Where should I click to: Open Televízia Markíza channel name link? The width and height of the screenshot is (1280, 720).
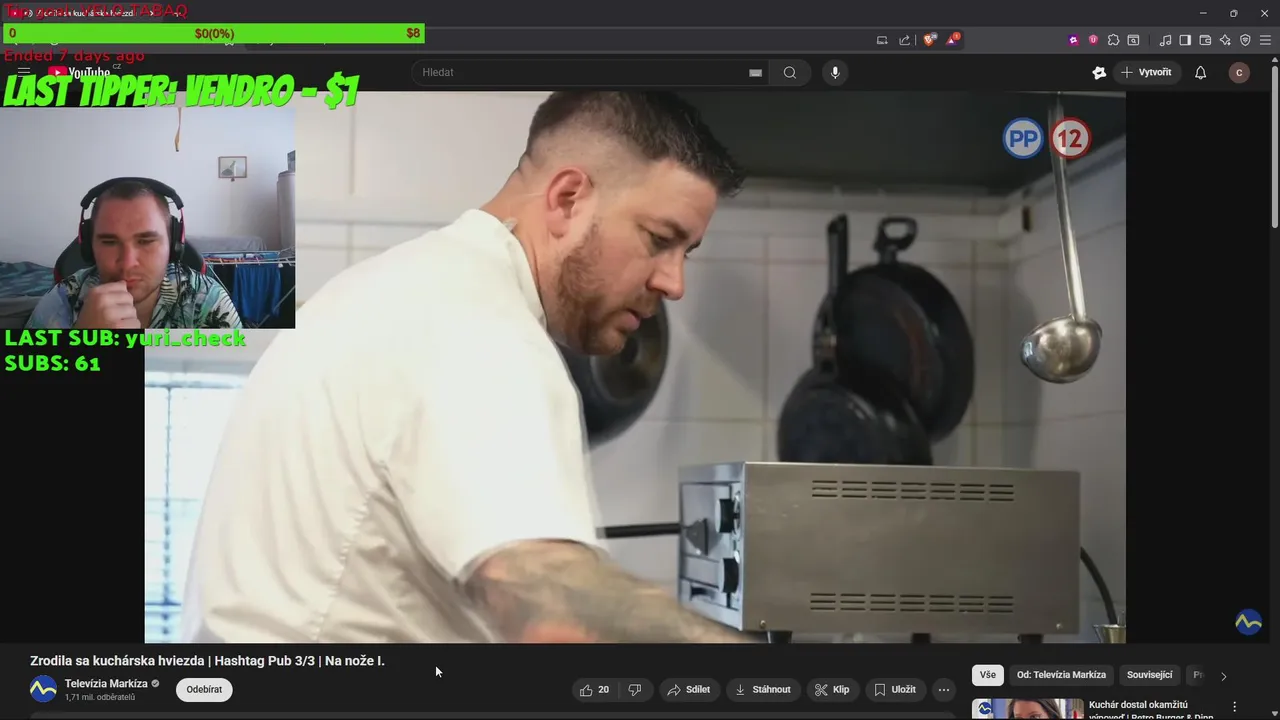point(106,684)
